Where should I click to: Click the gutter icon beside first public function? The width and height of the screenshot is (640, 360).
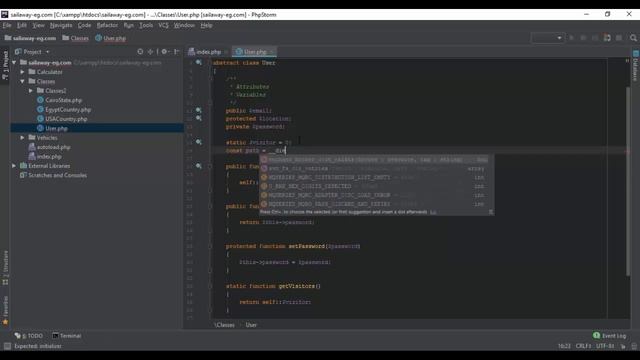point(199,166)
